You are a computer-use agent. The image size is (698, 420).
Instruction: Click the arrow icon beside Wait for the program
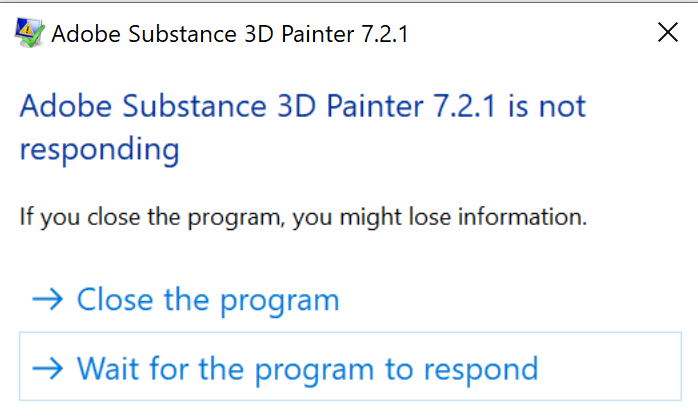pyautogui.click(x=48, y=368)
